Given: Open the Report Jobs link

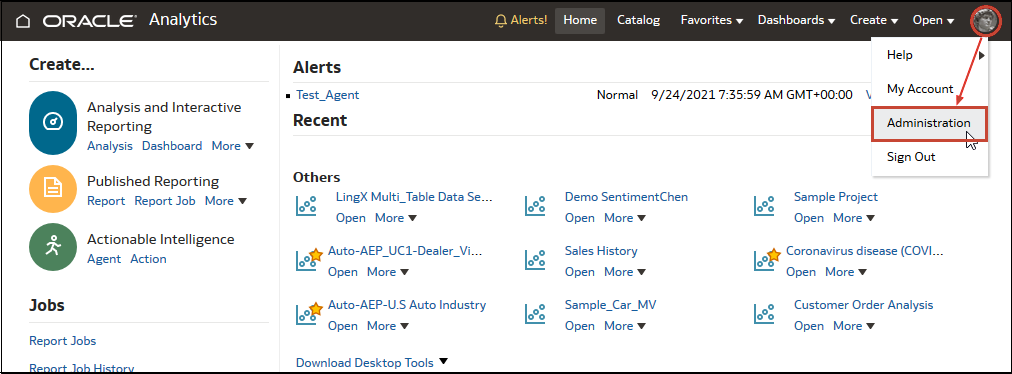Looking at the screenshot, I should (x=63, y=341).
